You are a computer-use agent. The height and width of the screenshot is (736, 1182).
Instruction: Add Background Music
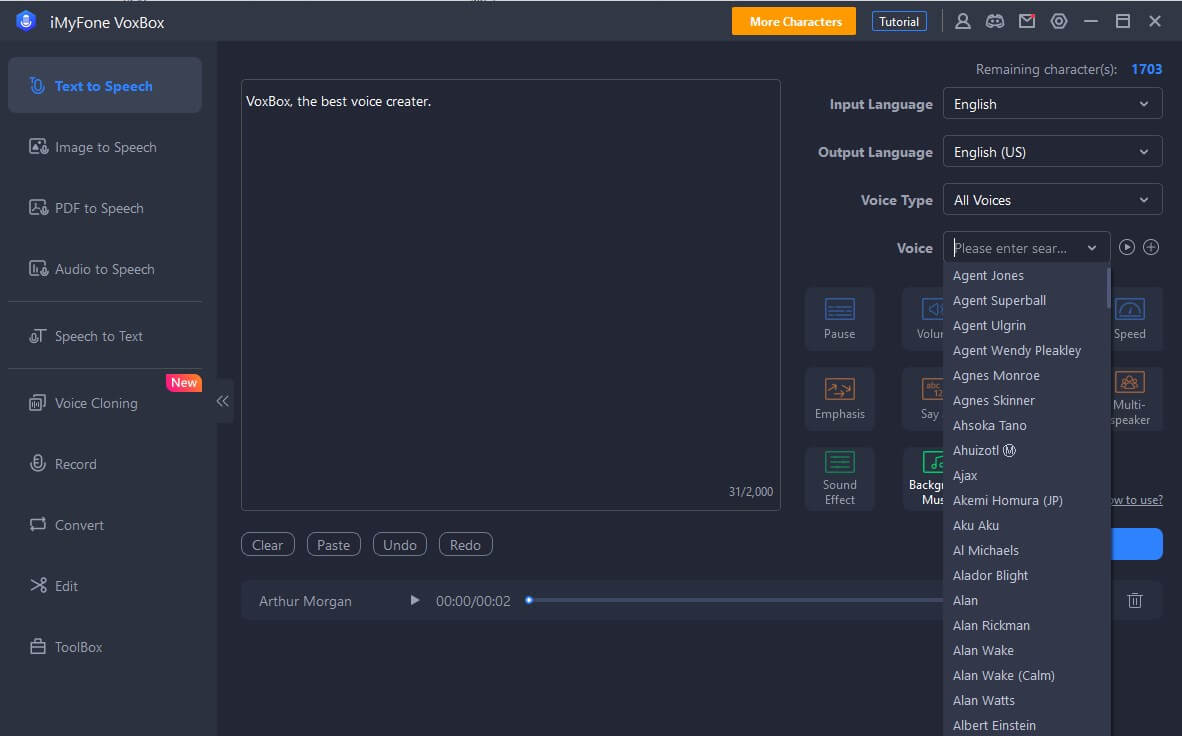coord(923,479)
